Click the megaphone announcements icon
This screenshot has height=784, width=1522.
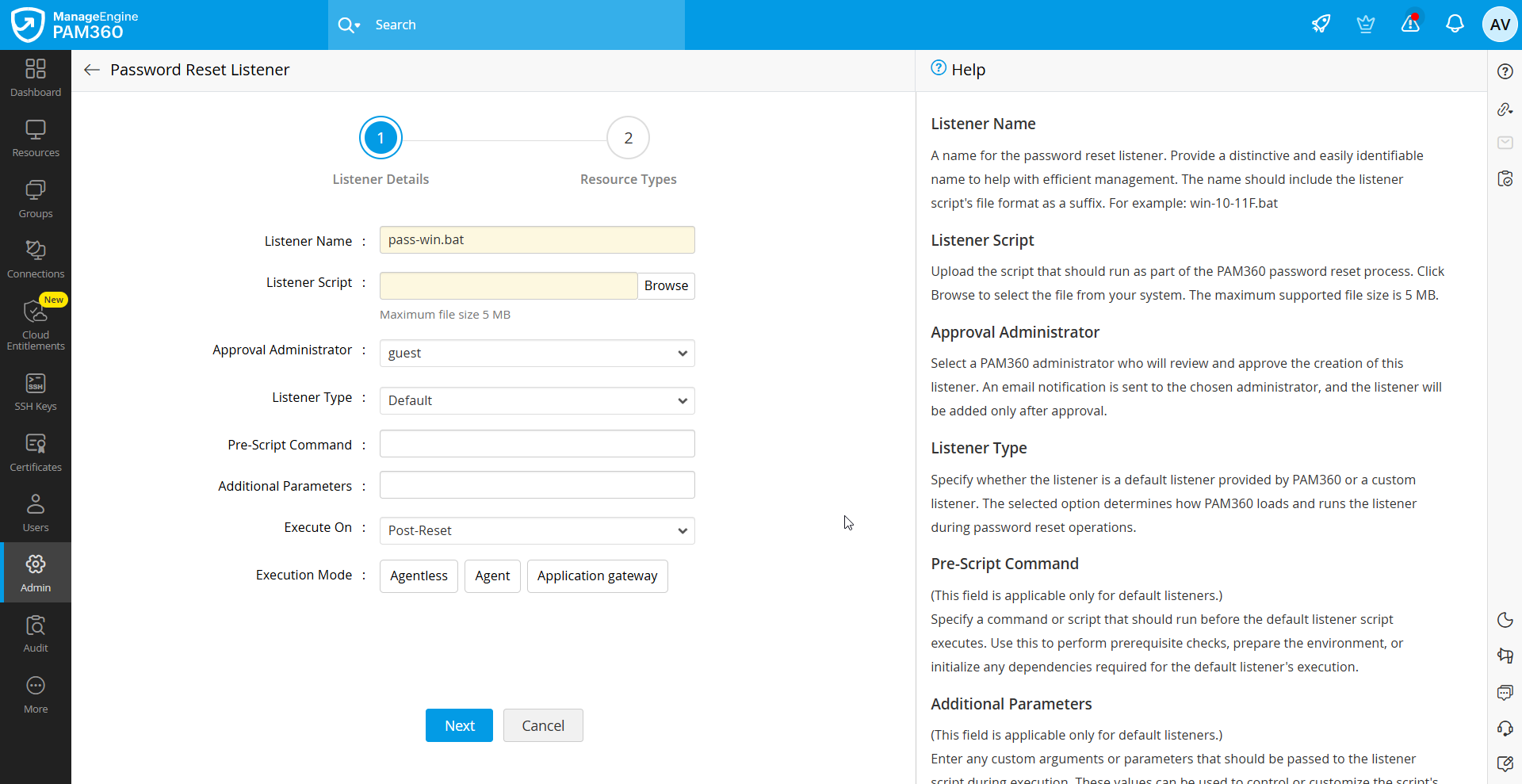coord(1505,656)
